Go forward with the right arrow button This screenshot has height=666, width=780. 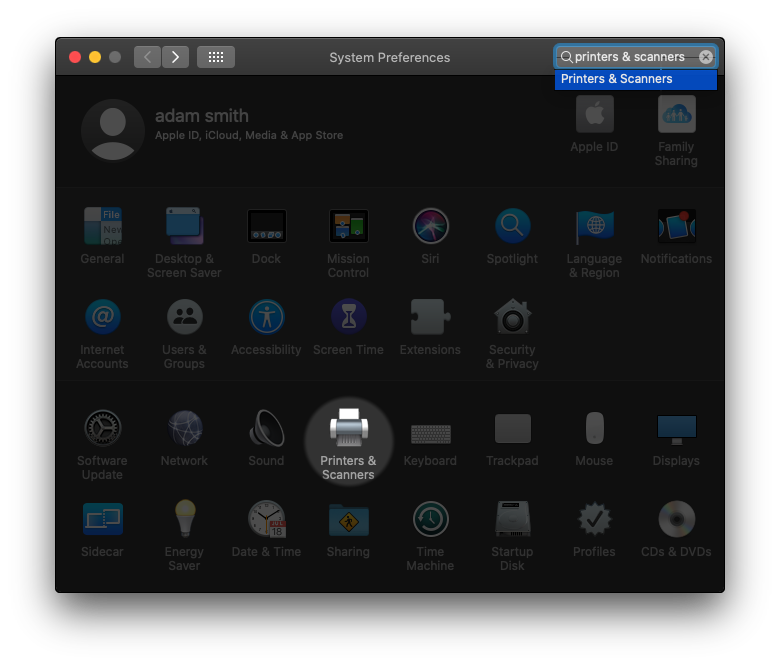175,57
